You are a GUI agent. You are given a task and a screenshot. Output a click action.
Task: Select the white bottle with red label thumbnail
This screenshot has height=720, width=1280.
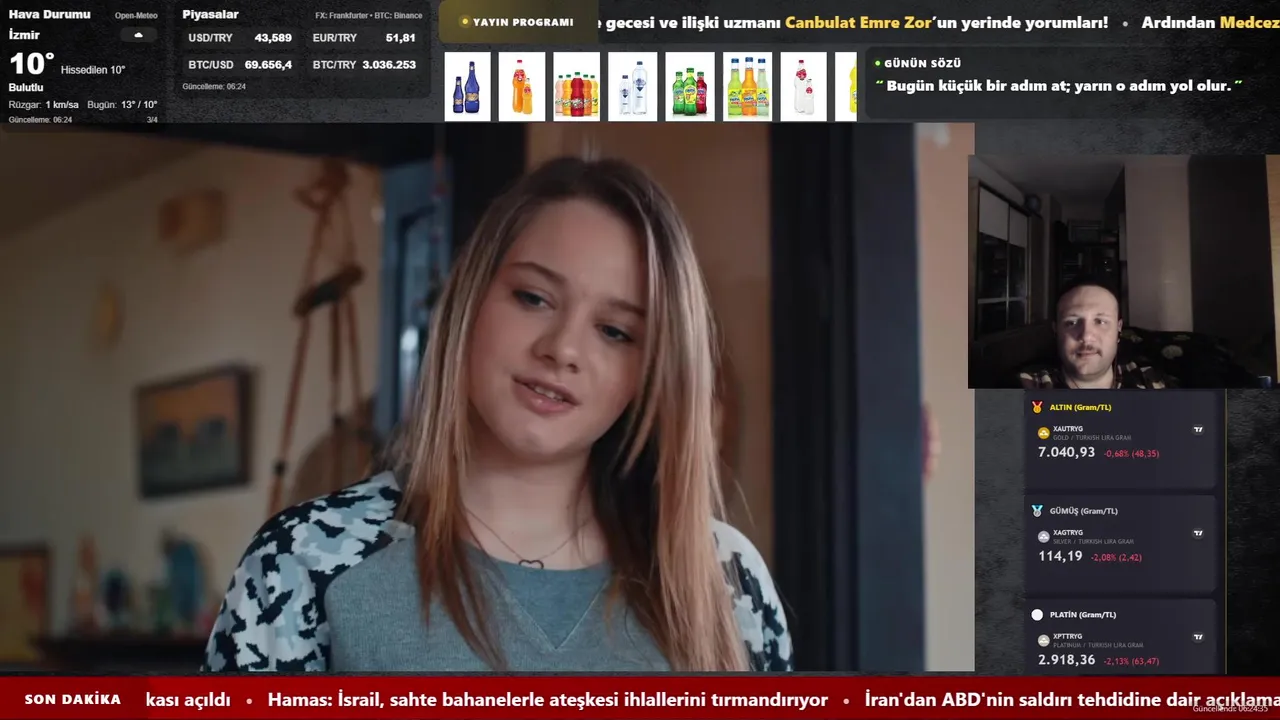(x=804, y=87)
